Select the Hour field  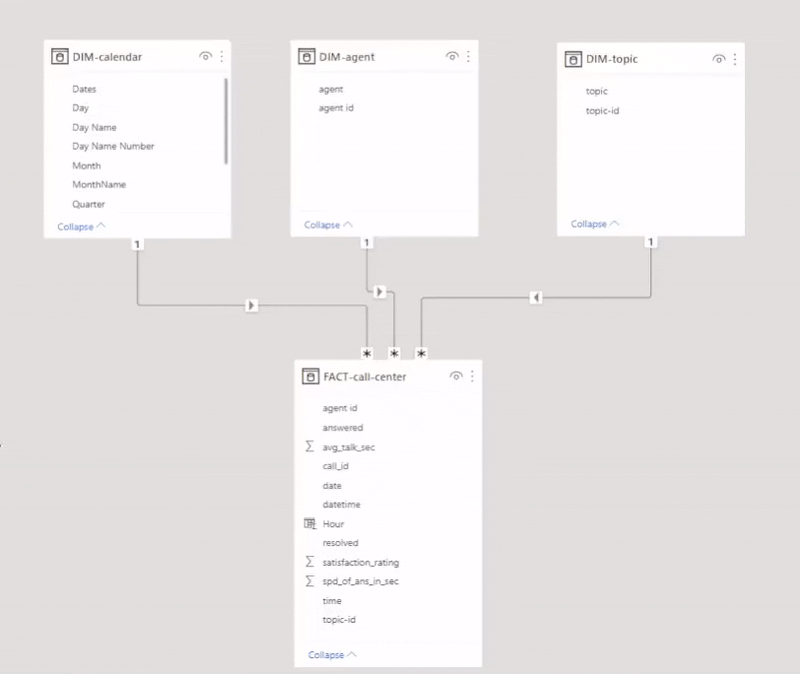point(334,524)
